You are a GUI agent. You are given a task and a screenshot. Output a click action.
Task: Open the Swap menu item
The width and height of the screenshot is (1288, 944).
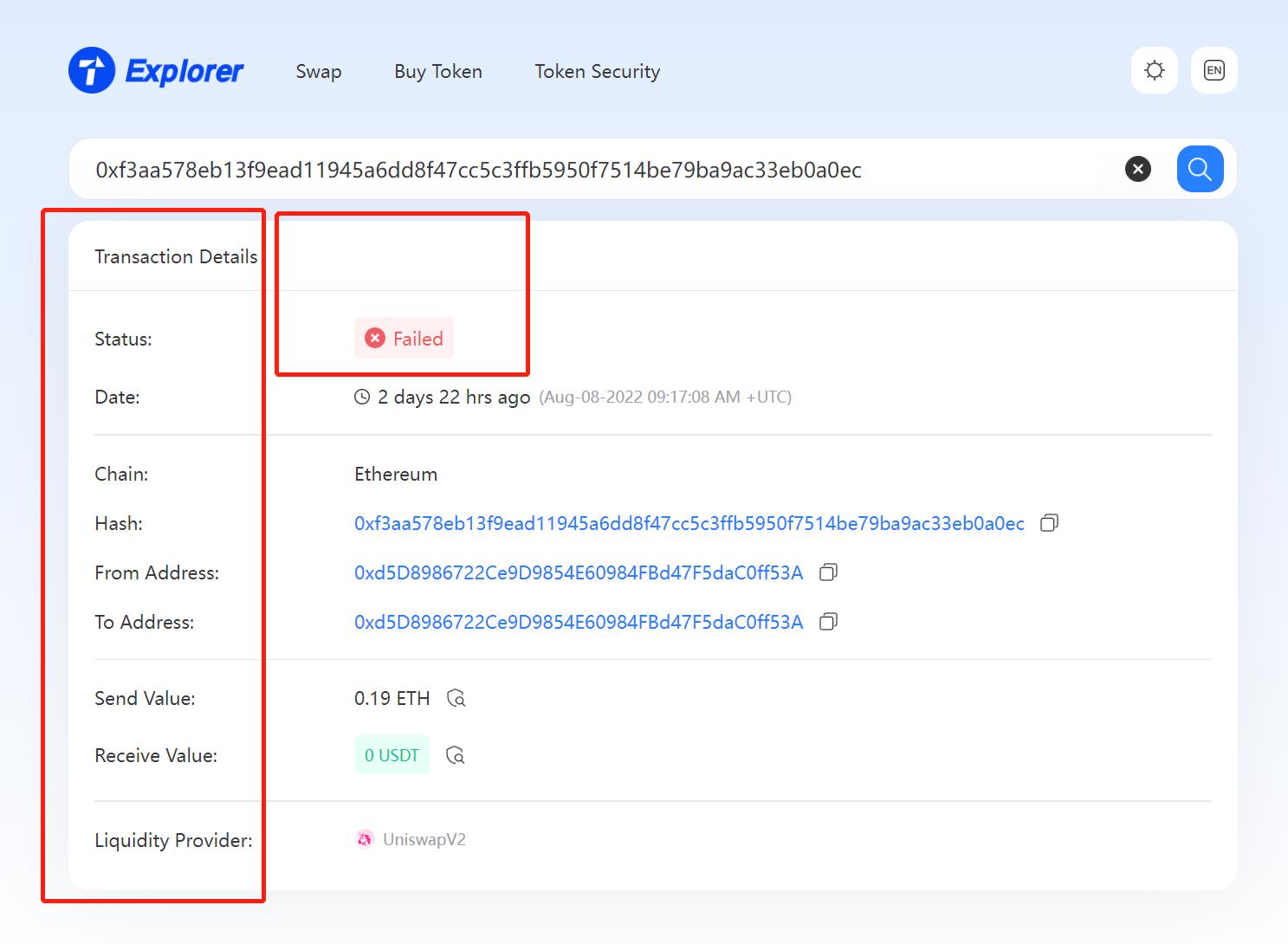click(319, 71)
